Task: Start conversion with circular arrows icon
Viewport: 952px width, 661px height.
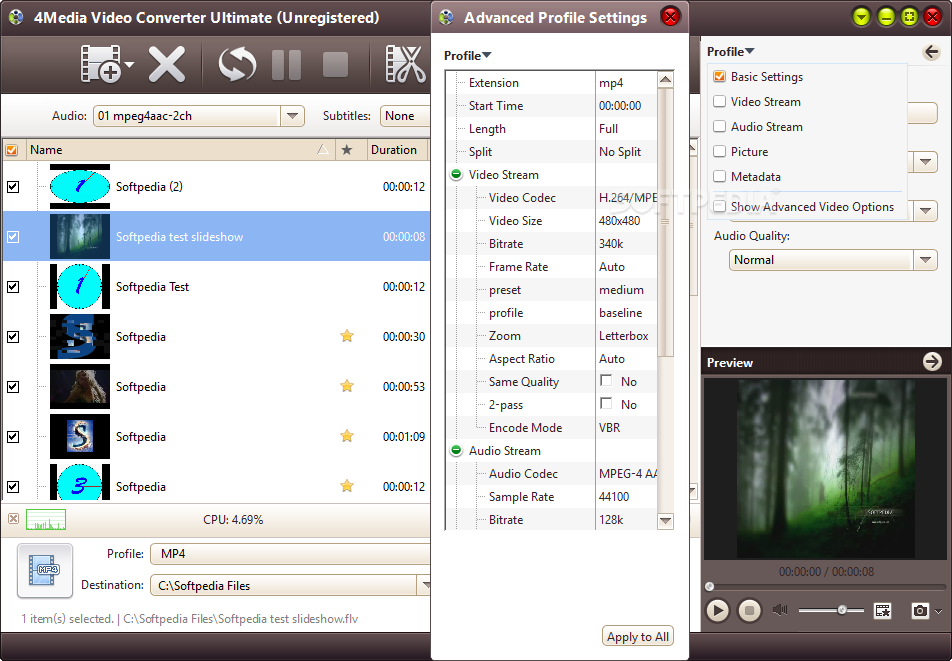Action: pos(237,64)
